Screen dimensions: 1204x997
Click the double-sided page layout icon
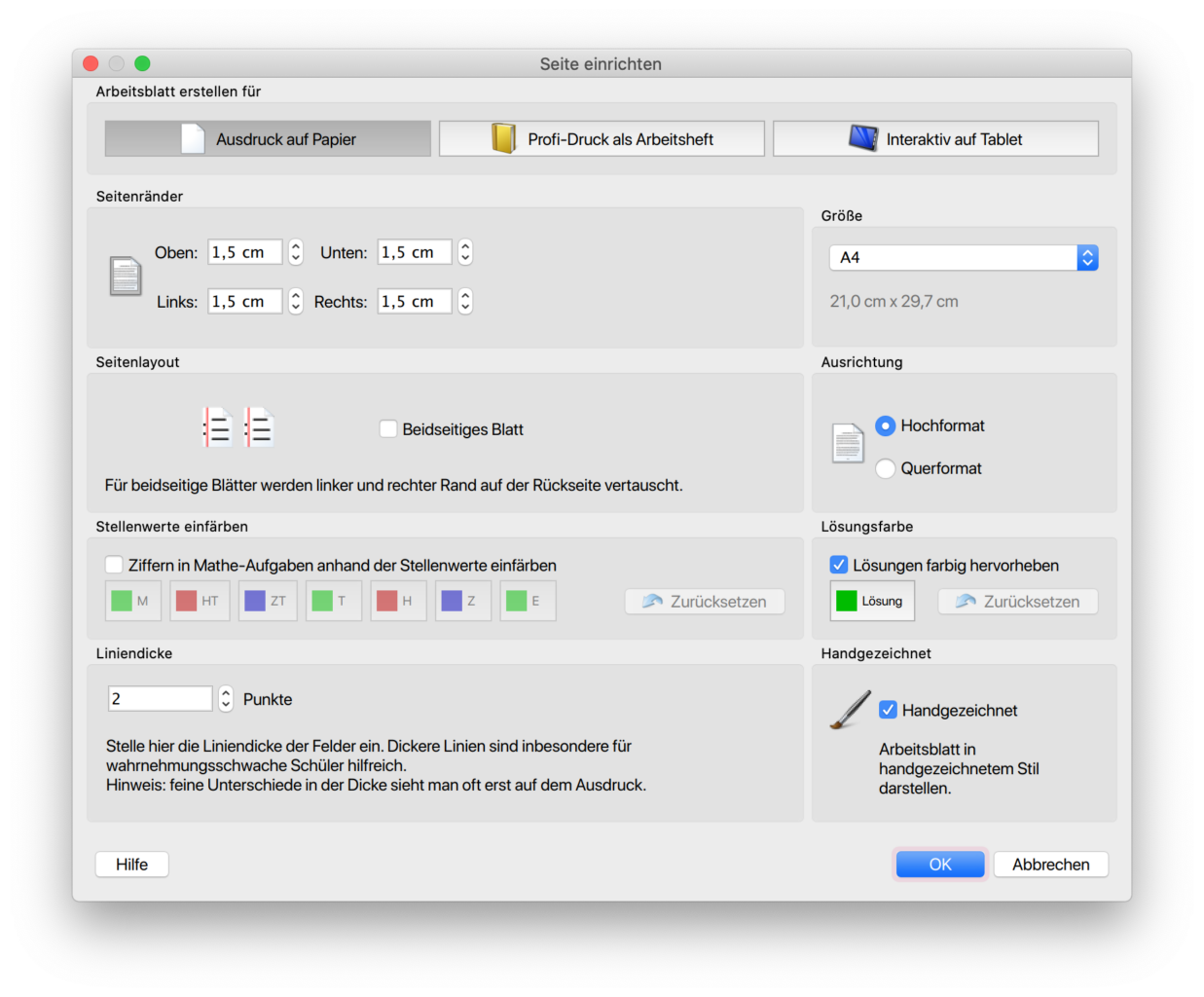click(238, 427)
